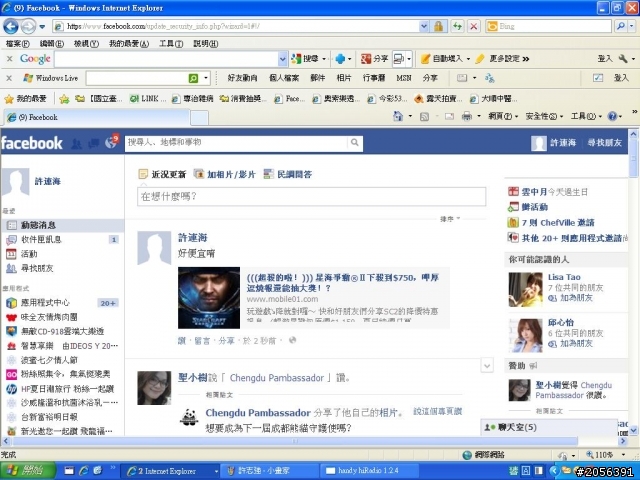Close the Google toolbar with its X
This screenshot has width=640, height=480.
(x=9, y=59)
